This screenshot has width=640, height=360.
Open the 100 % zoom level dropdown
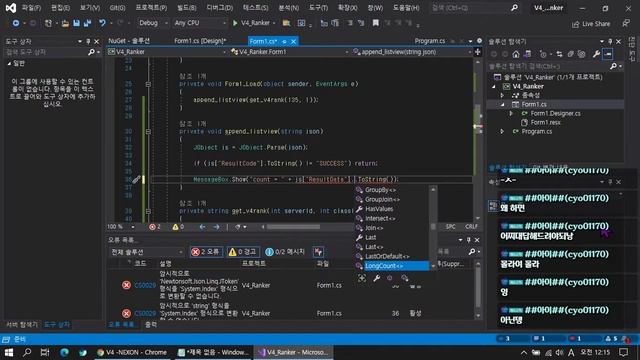(x=121, y=227)
